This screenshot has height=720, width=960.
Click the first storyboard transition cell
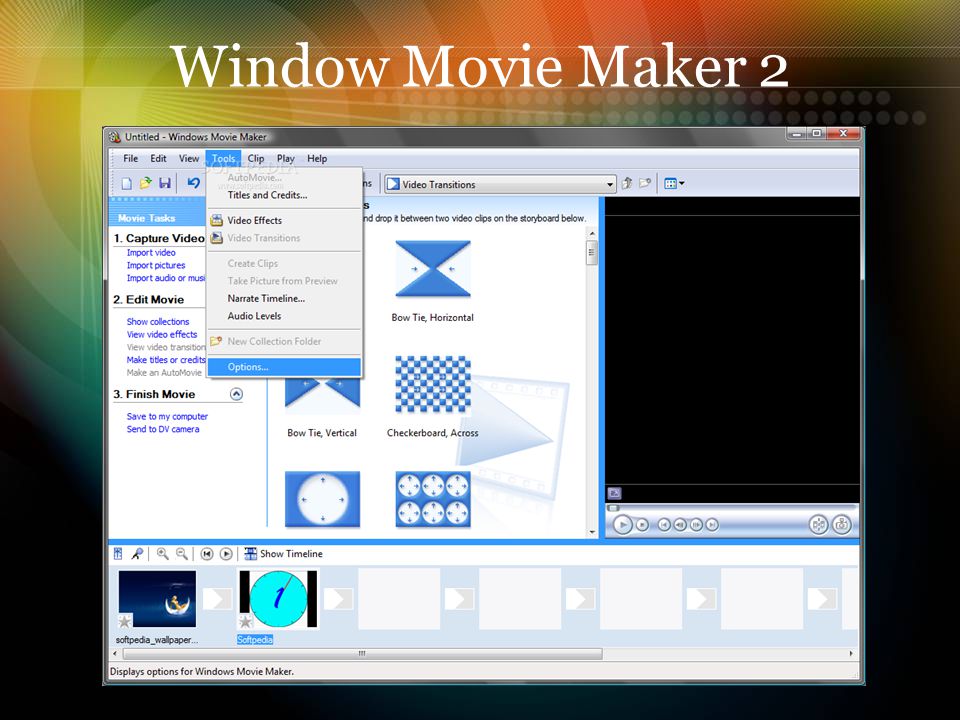(217, 599)
